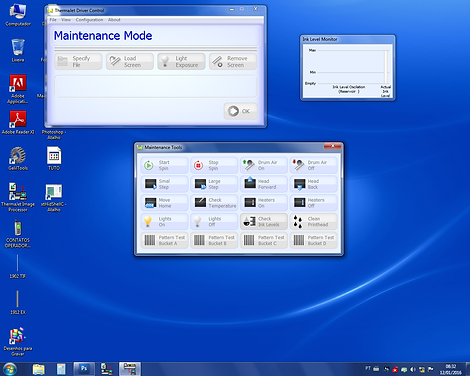The height and width of the screenshot is (376, 470).
Task: Stop the drum spin
Action: (214, 165)
